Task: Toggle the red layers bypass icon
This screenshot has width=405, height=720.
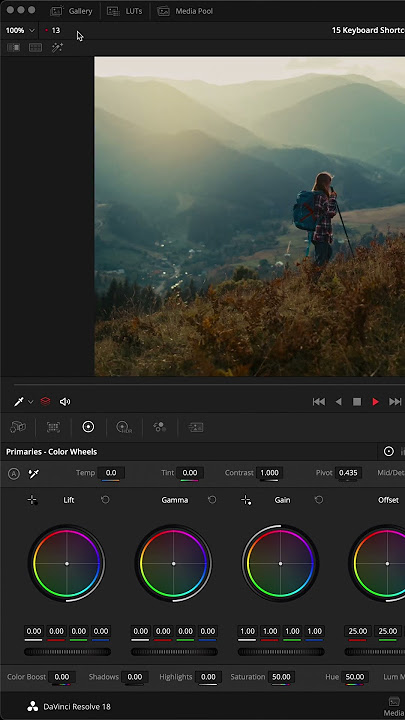Action: pos(45,401)
